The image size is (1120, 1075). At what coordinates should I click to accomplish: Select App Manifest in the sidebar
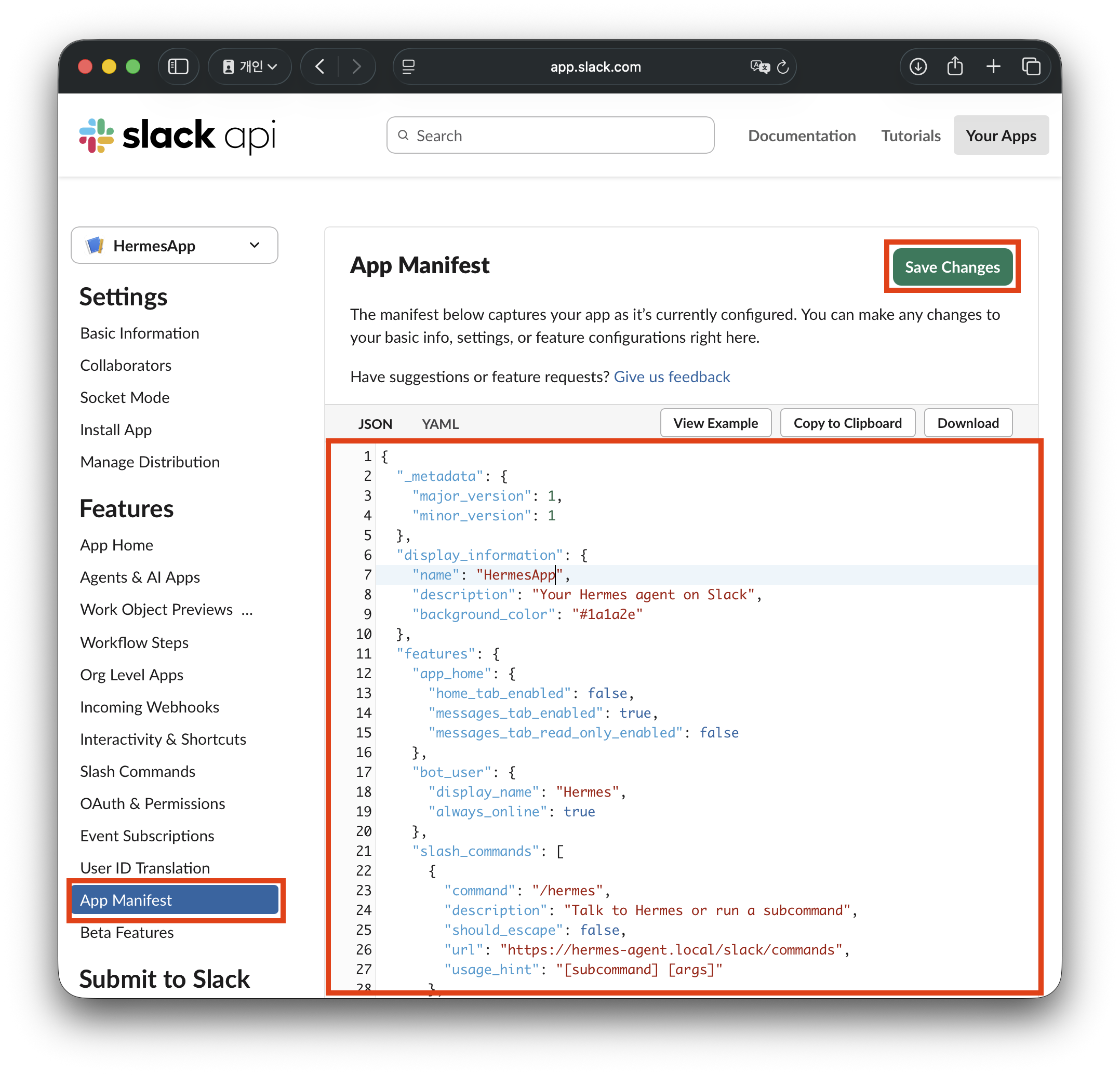175,900
